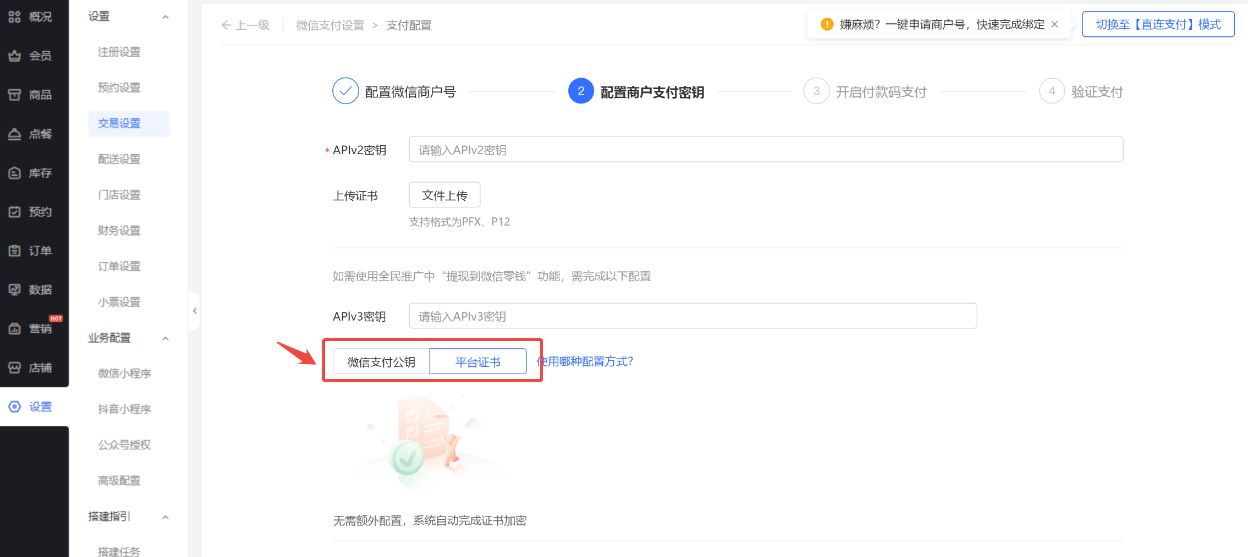Viewport: 1248px width, 557px height.
Task: Click 文件上传 upload button
Action: click(x=445, y=196)
